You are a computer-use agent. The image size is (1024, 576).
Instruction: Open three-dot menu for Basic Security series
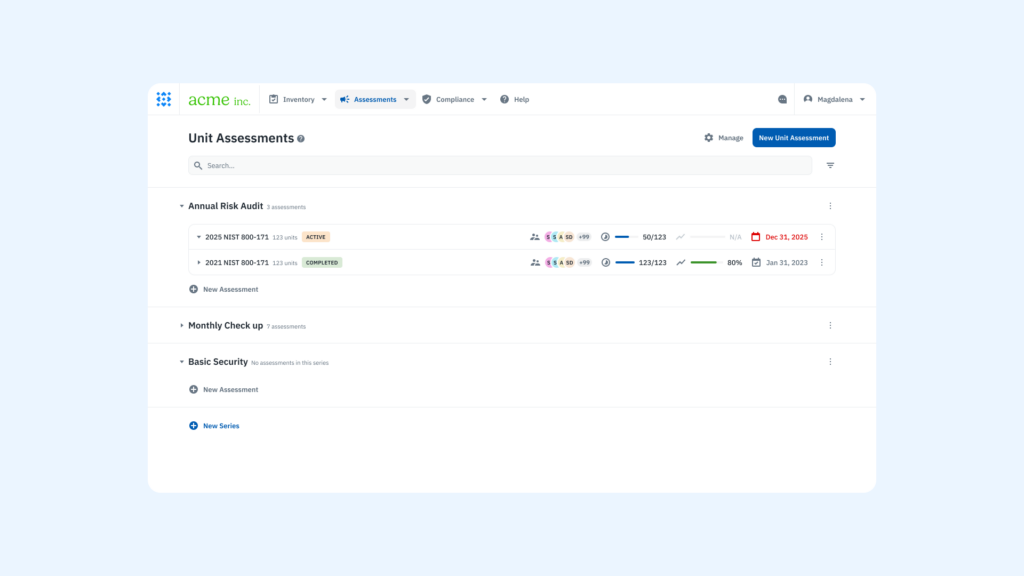[830, 362]
